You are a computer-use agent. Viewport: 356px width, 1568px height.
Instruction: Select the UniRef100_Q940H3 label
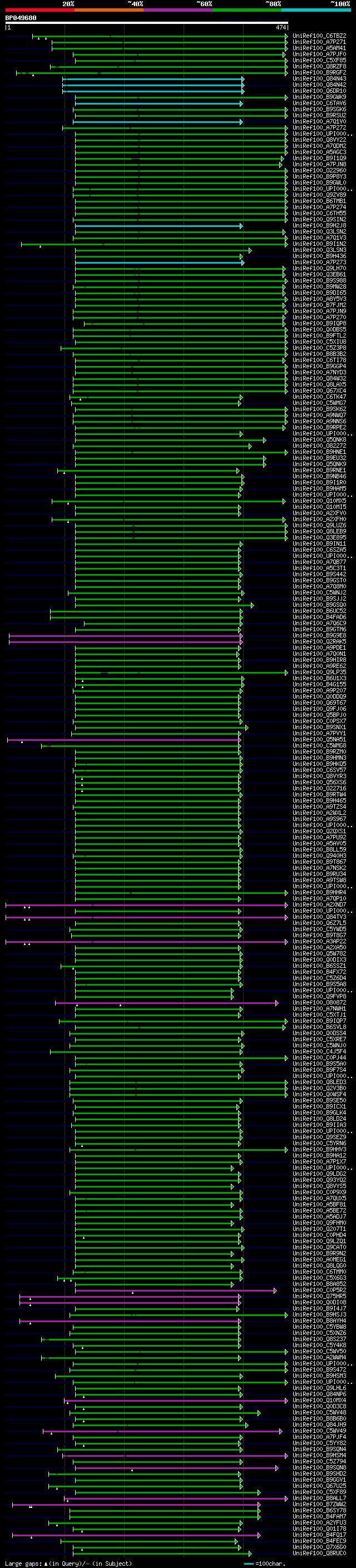tap(319, 856)
